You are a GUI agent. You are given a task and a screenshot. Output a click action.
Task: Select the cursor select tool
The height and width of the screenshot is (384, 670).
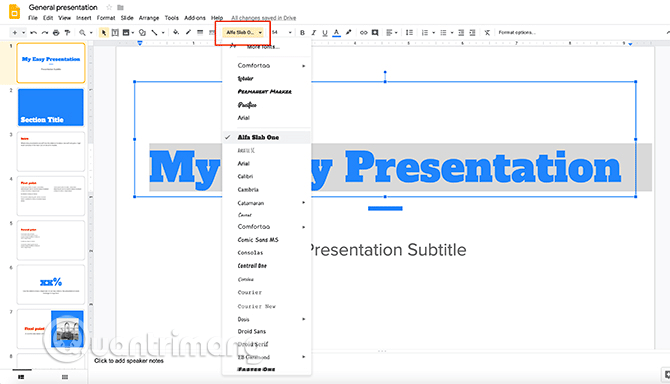(x=103, y=32)
